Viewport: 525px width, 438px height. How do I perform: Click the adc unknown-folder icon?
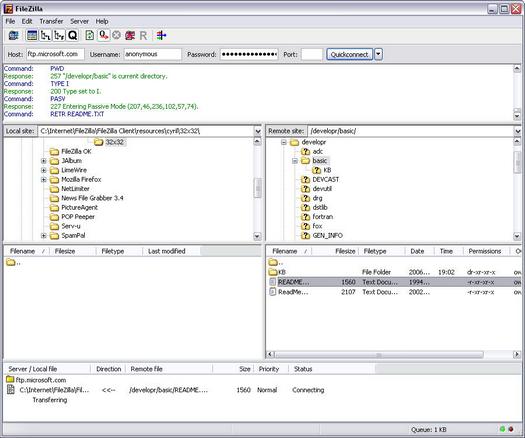(x=305, y=152)
